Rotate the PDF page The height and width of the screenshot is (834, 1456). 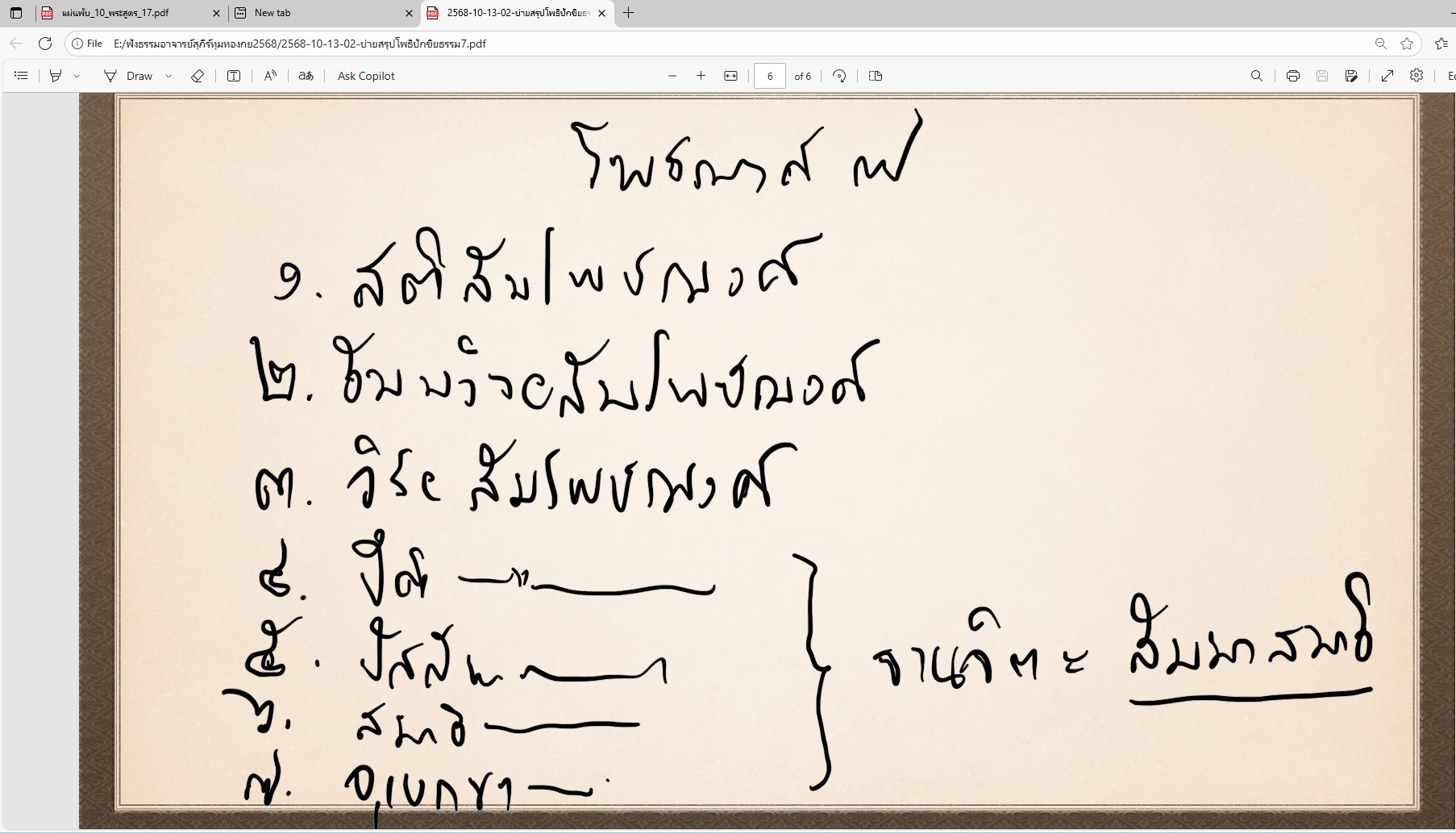pos(839,76)
